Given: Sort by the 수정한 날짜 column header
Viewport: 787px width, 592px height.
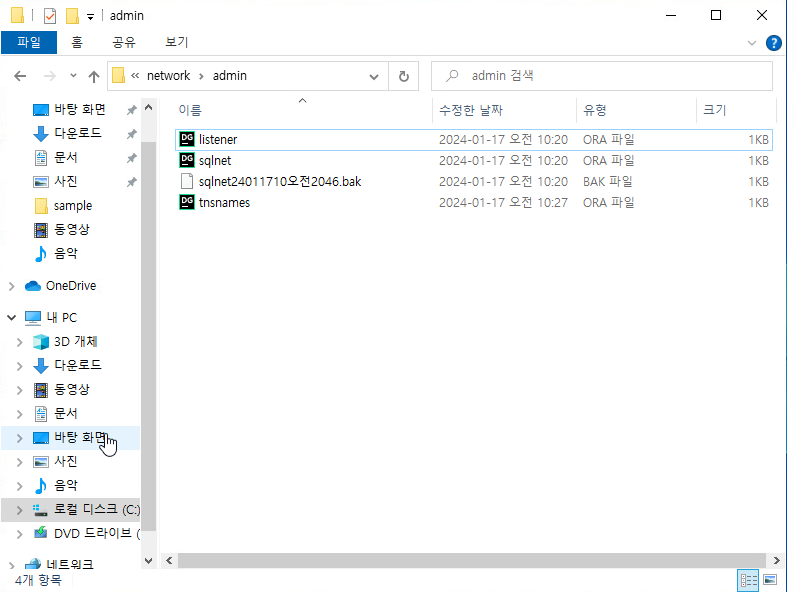Looking at the screenshot, I should (x=504, y=110).
